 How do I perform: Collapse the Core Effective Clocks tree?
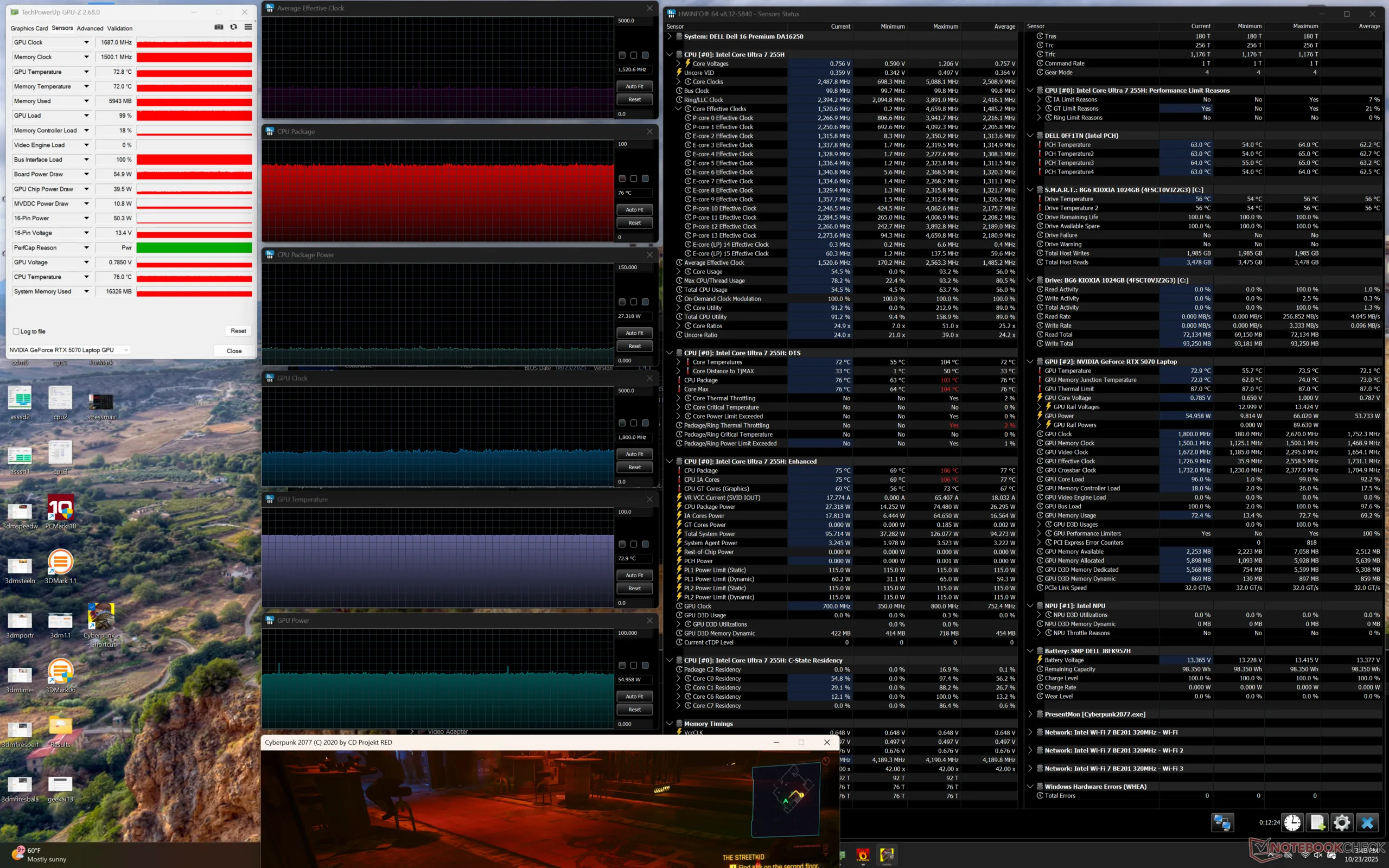point(678,108)
